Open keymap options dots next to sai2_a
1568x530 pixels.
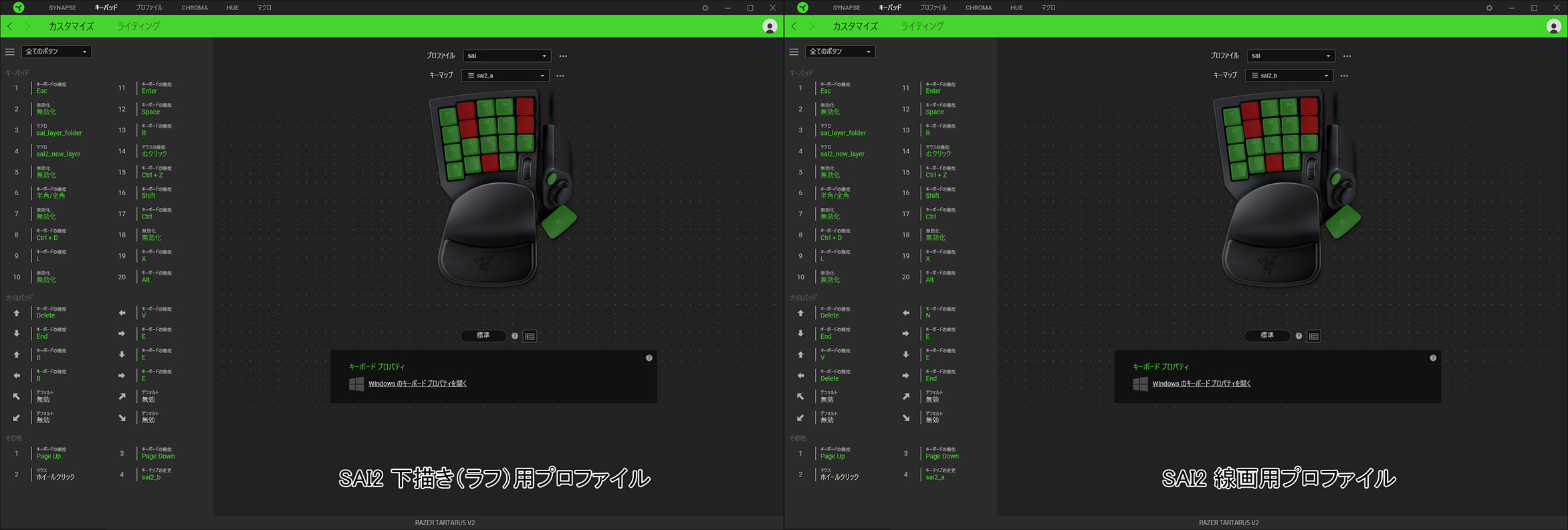(560, 76)
